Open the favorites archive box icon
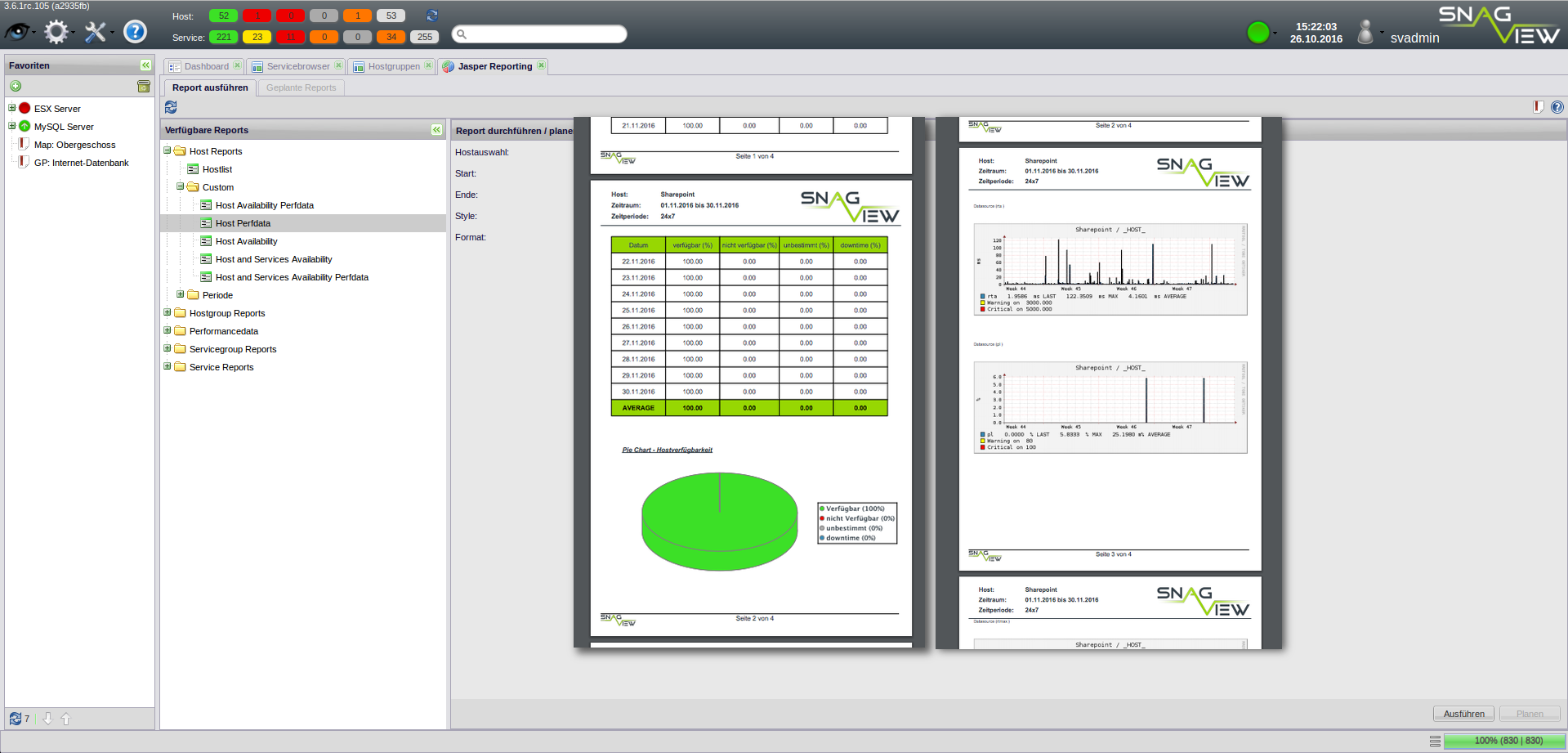The height and width of the screenshot is (753, 1568). (x=144, y=86)
